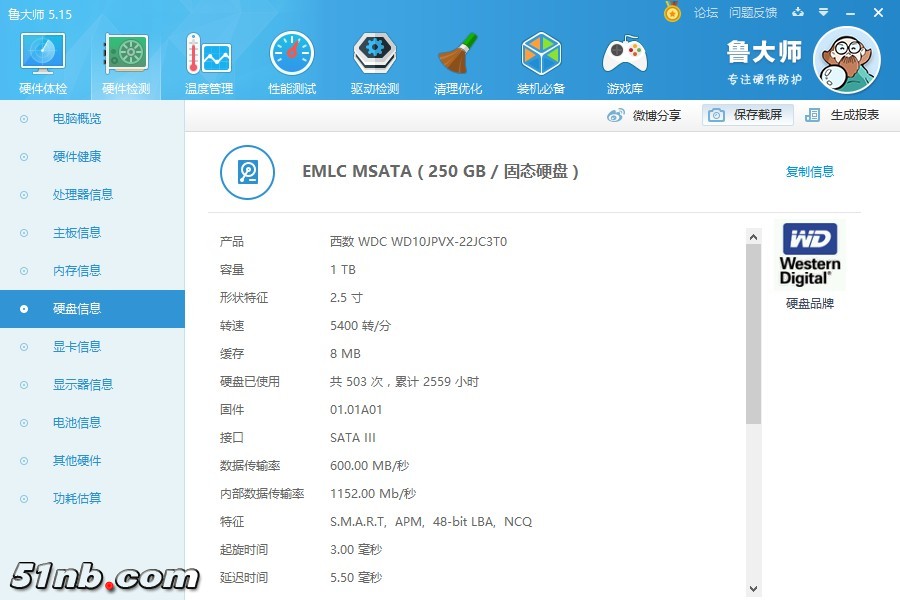Switch to 处理器信息 in the sidebar

coord(83,195)
